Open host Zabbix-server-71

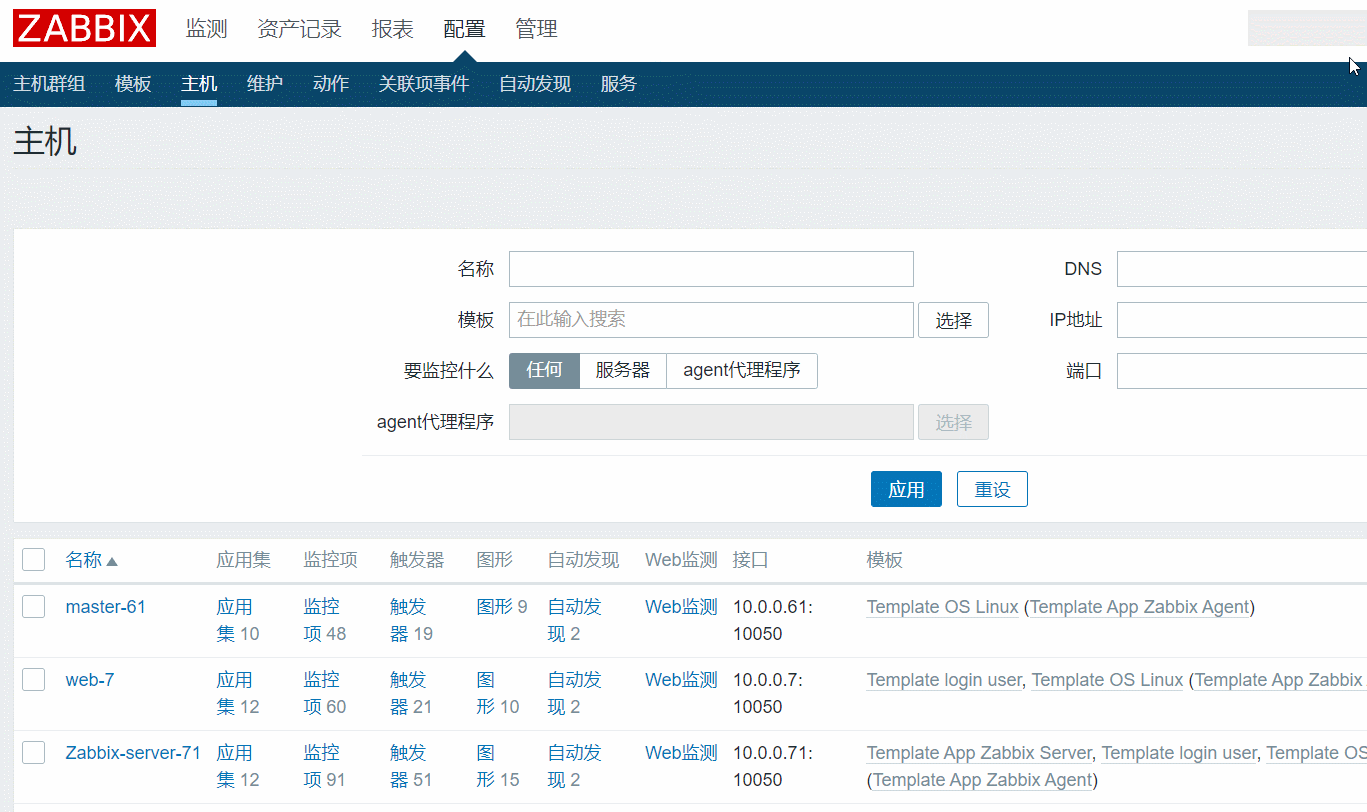133,753
